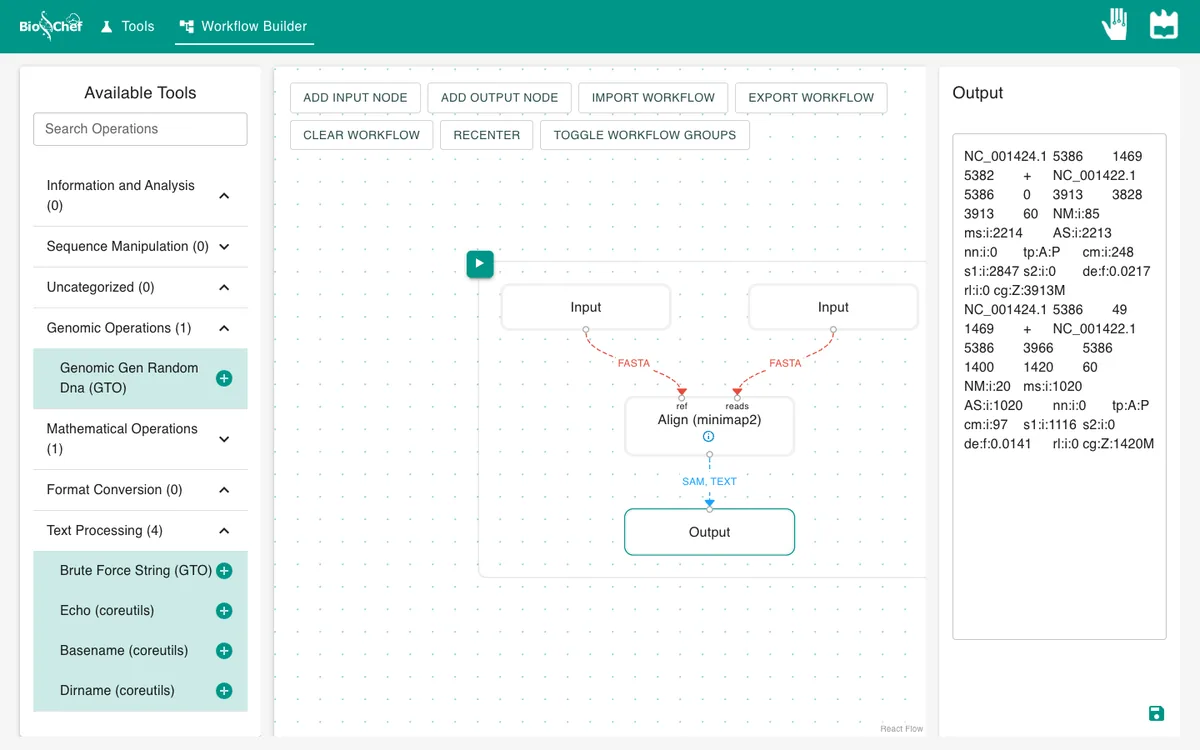Add Echo (coreutils) using its plus icon
The width and height of the screenshot is (1200, 750).
(x=224, y=611)
